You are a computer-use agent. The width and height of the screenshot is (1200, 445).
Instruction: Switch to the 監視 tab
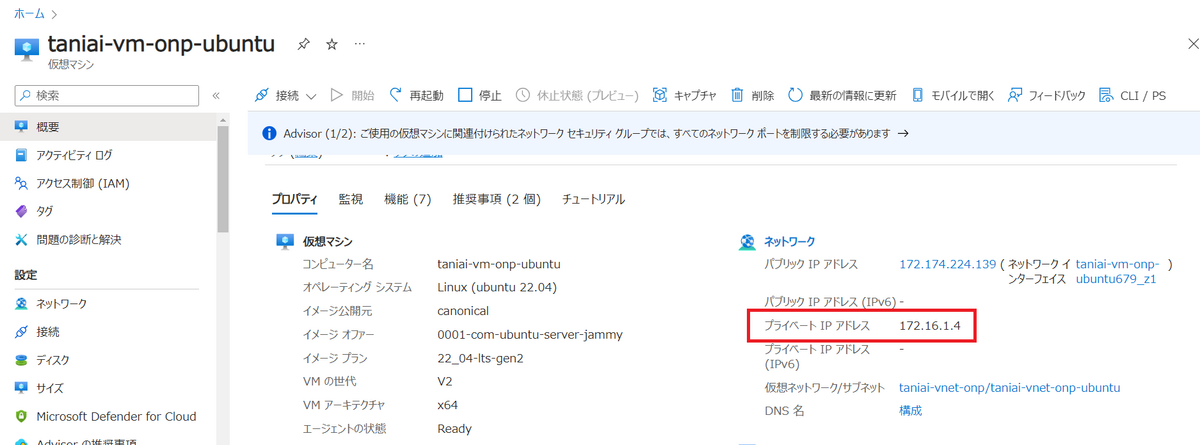(x=350, y=199)
